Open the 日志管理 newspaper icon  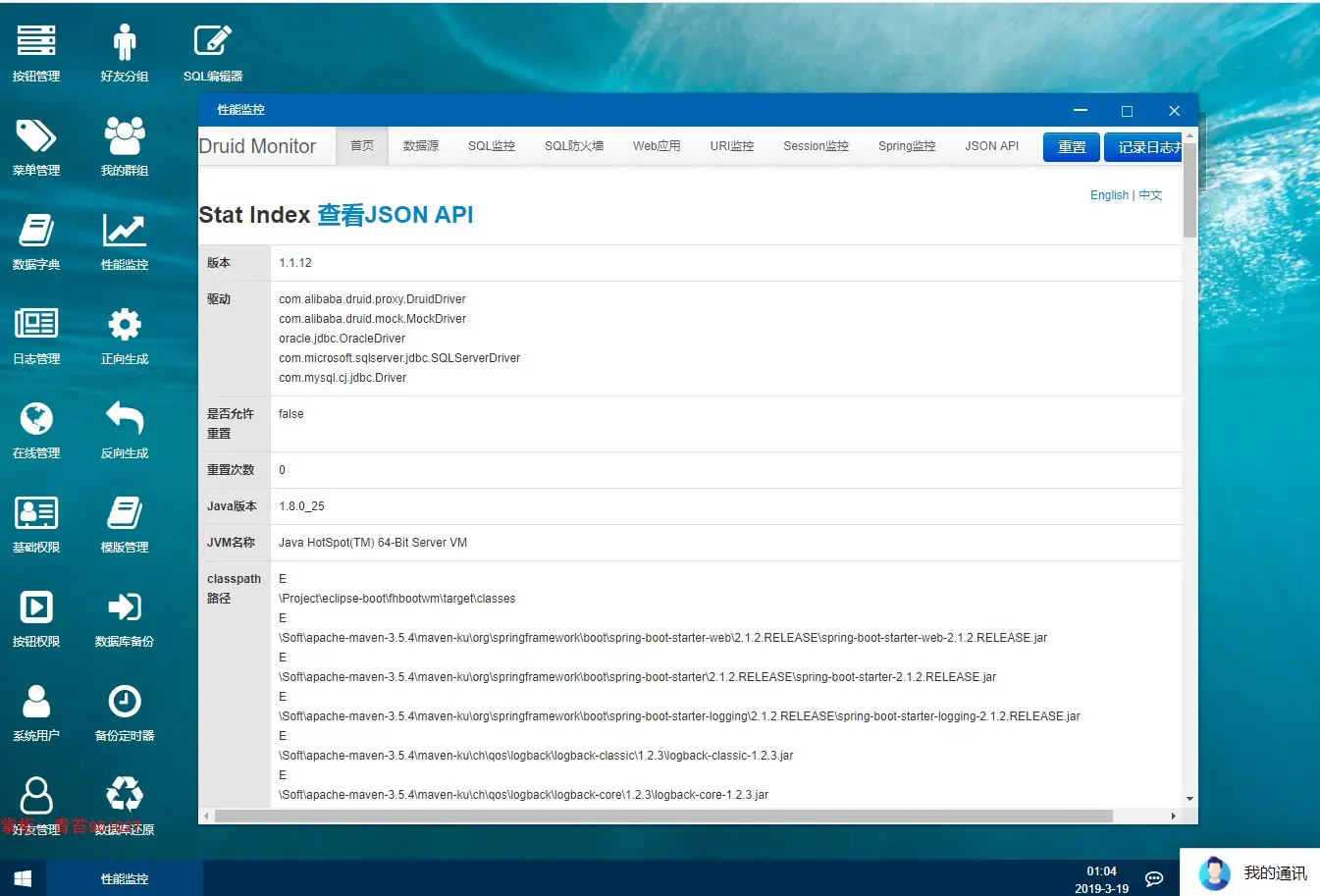tap(36, 335)
